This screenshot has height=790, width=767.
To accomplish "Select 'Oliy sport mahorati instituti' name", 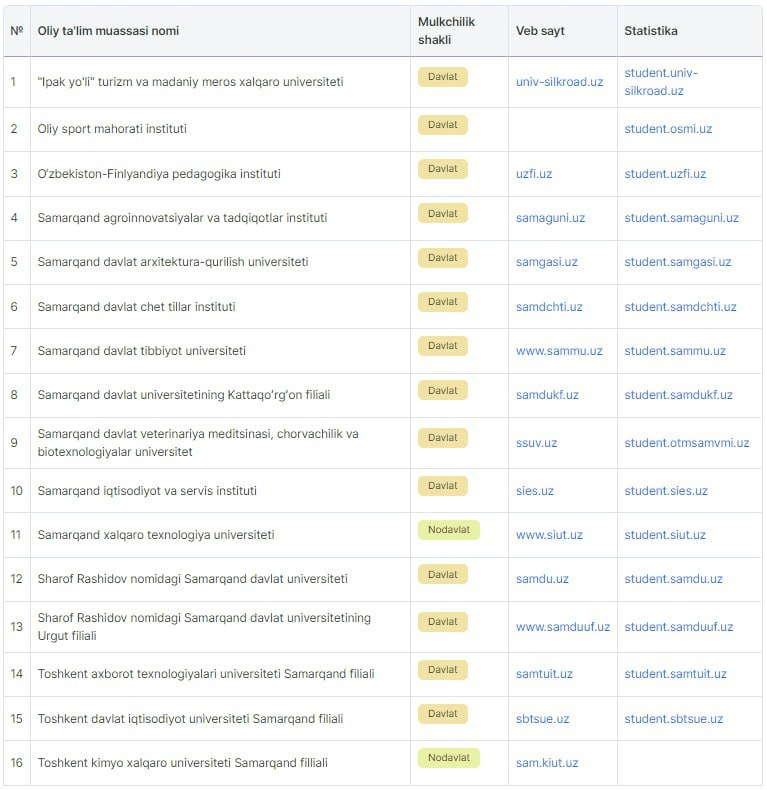I will click(x=112, y=129).
